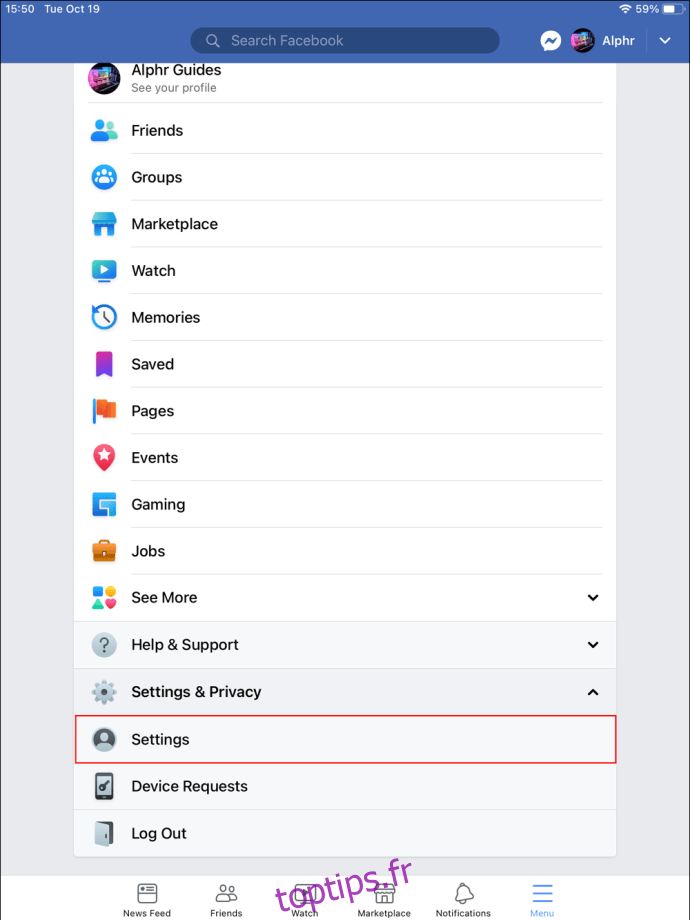The image size is (690, 920).
Task: Select the Settings option
Action: [x=346, y=739]
